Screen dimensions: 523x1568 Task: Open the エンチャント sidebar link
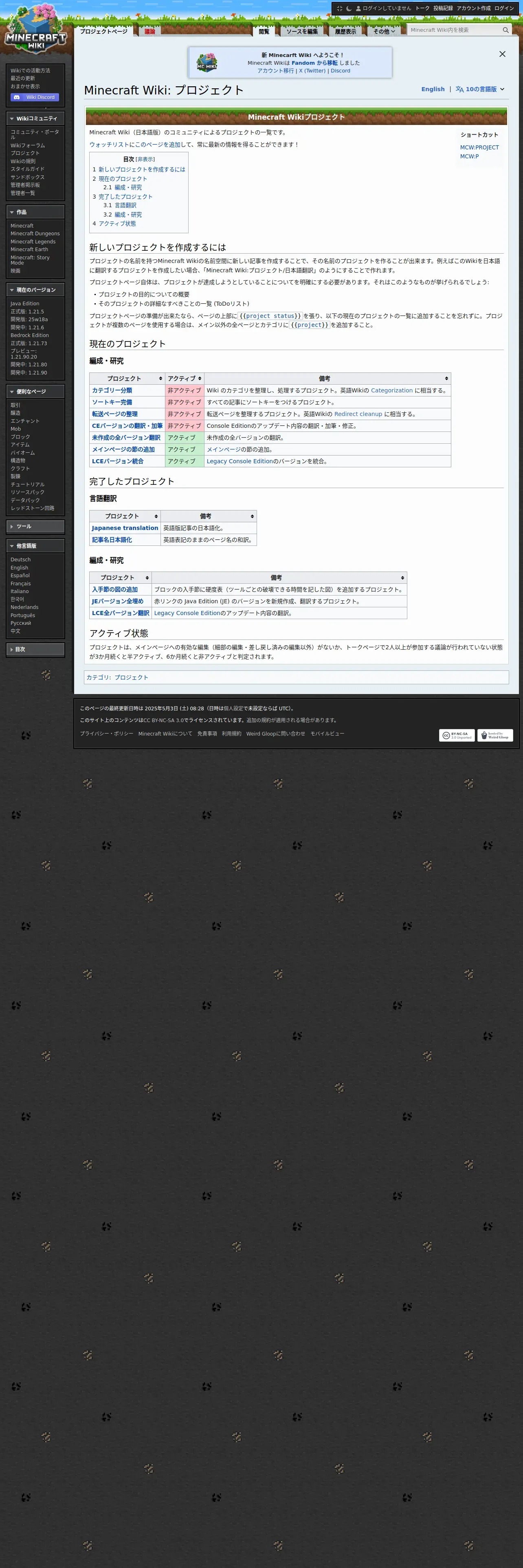tap(25, 421)
